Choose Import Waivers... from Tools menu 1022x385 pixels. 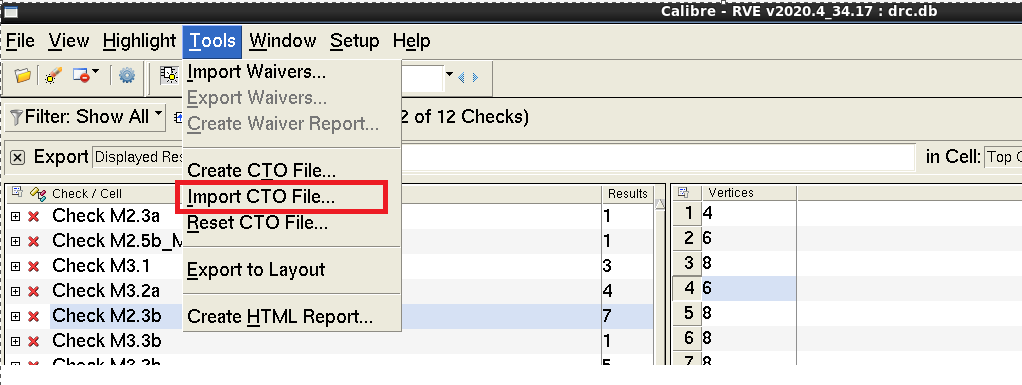click(291, 72)
